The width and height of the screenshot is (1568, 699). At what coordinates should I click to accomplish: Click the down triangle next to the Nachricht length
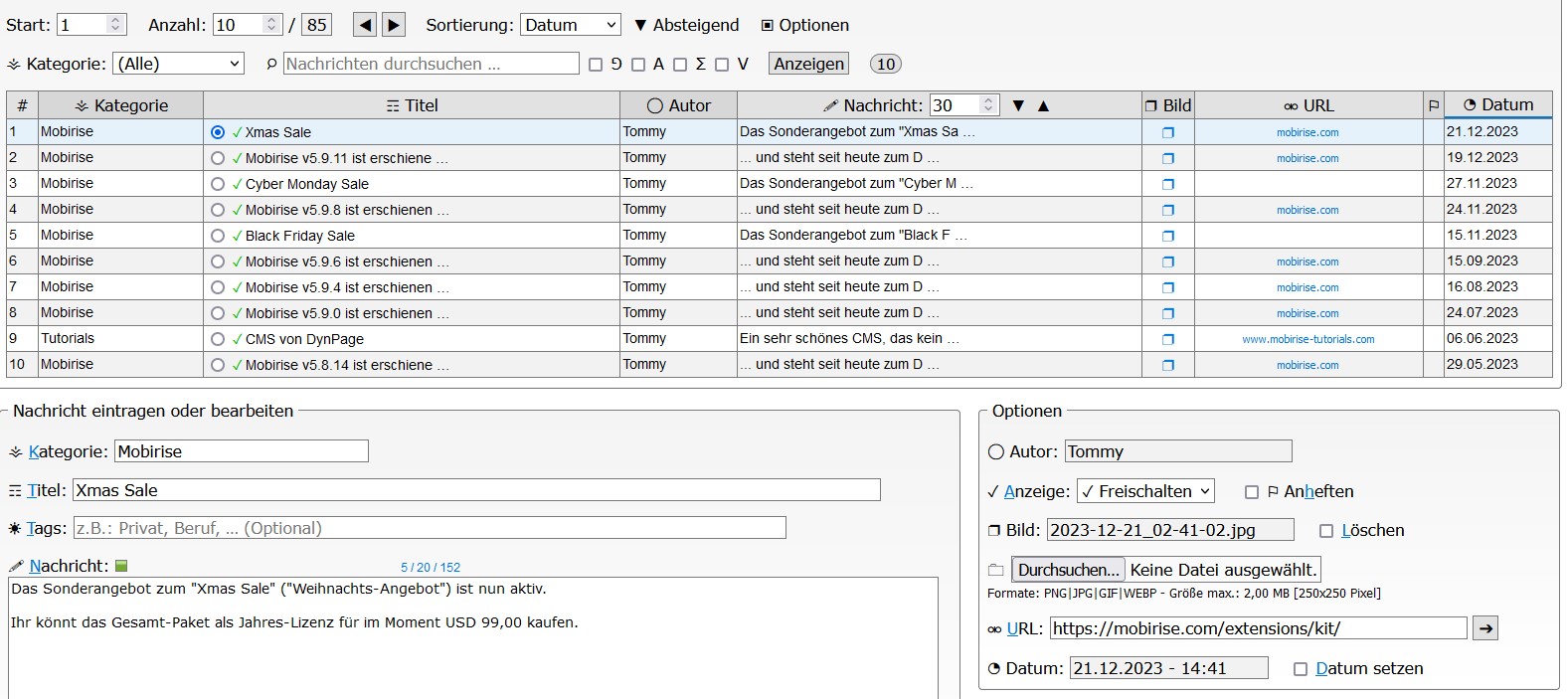[1018, 105]
